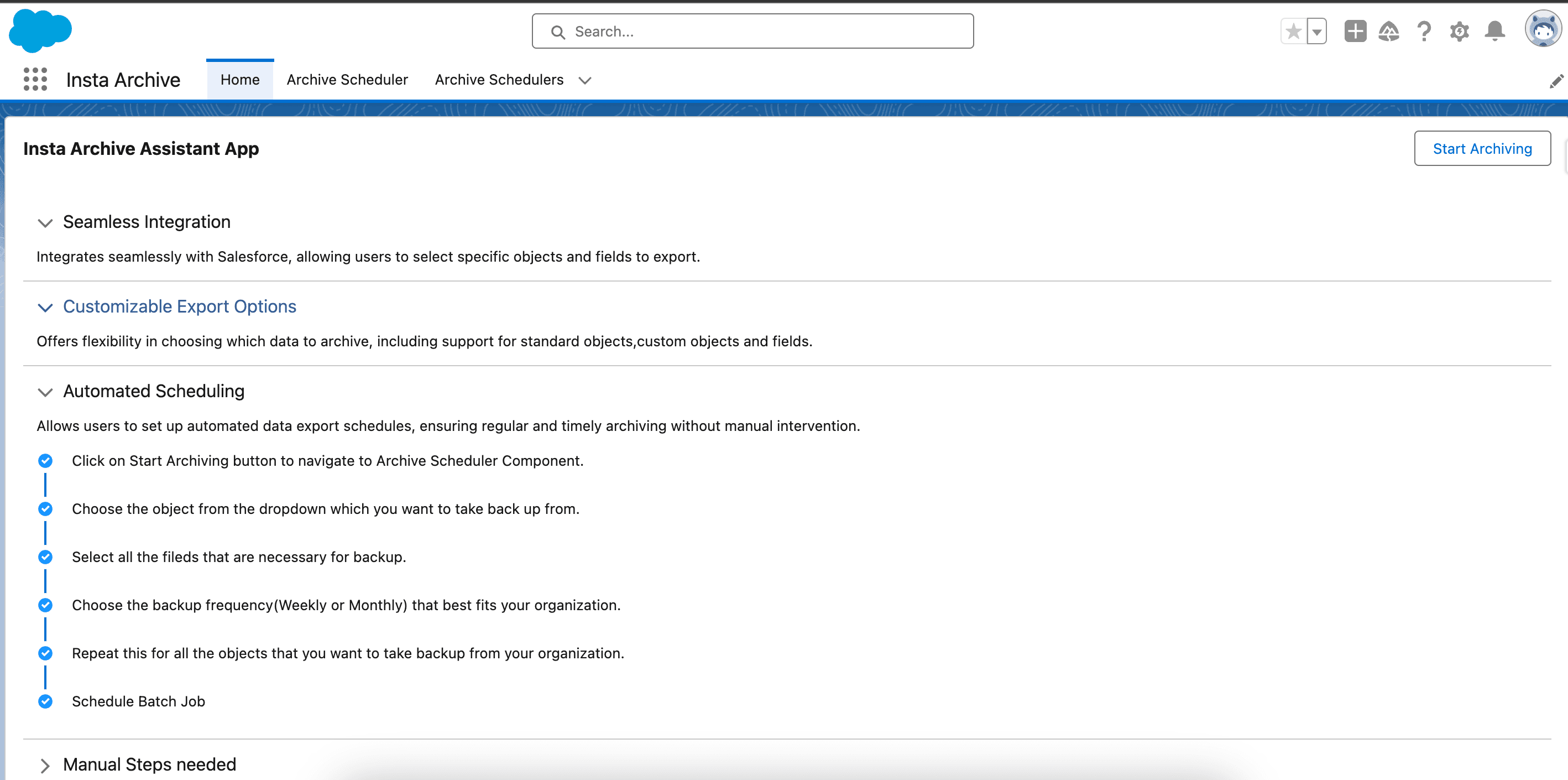Click the Insta Archive app name

pyautogui.click(x=123, y=80)
